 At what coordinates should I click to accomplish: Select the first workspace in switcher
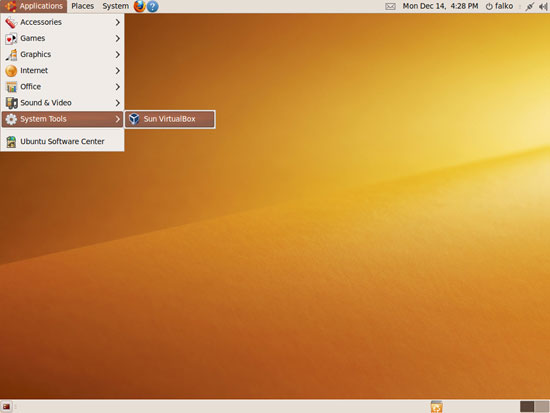[x=527, y=407]
